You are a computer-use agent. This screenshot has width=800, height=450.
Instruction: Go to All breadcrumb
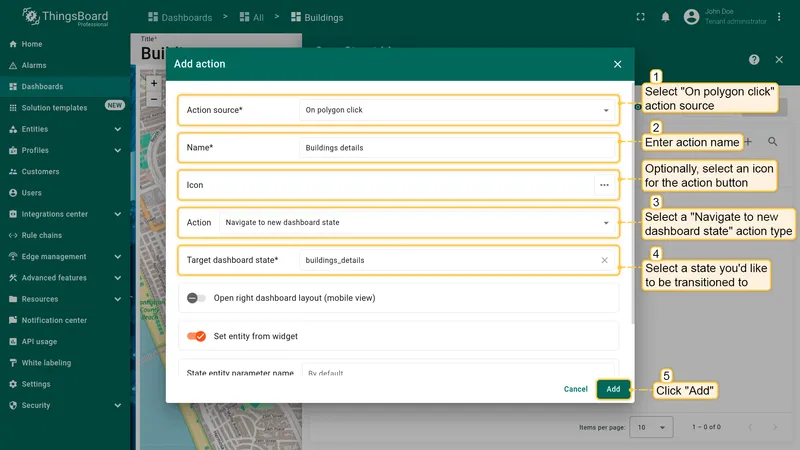point(252,17)
